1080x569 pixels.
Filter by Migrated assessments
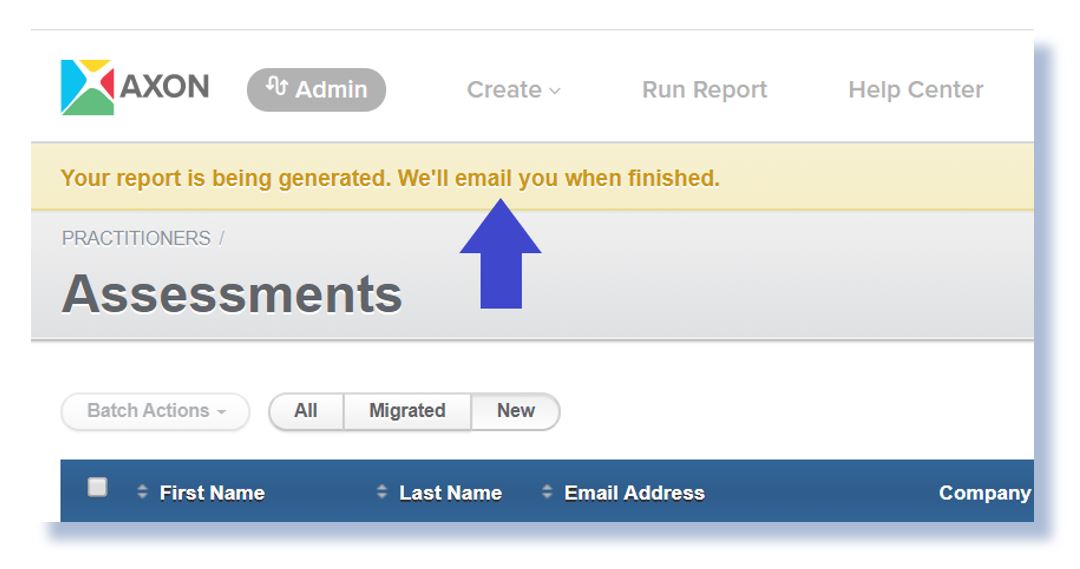(x=407, y=411)
